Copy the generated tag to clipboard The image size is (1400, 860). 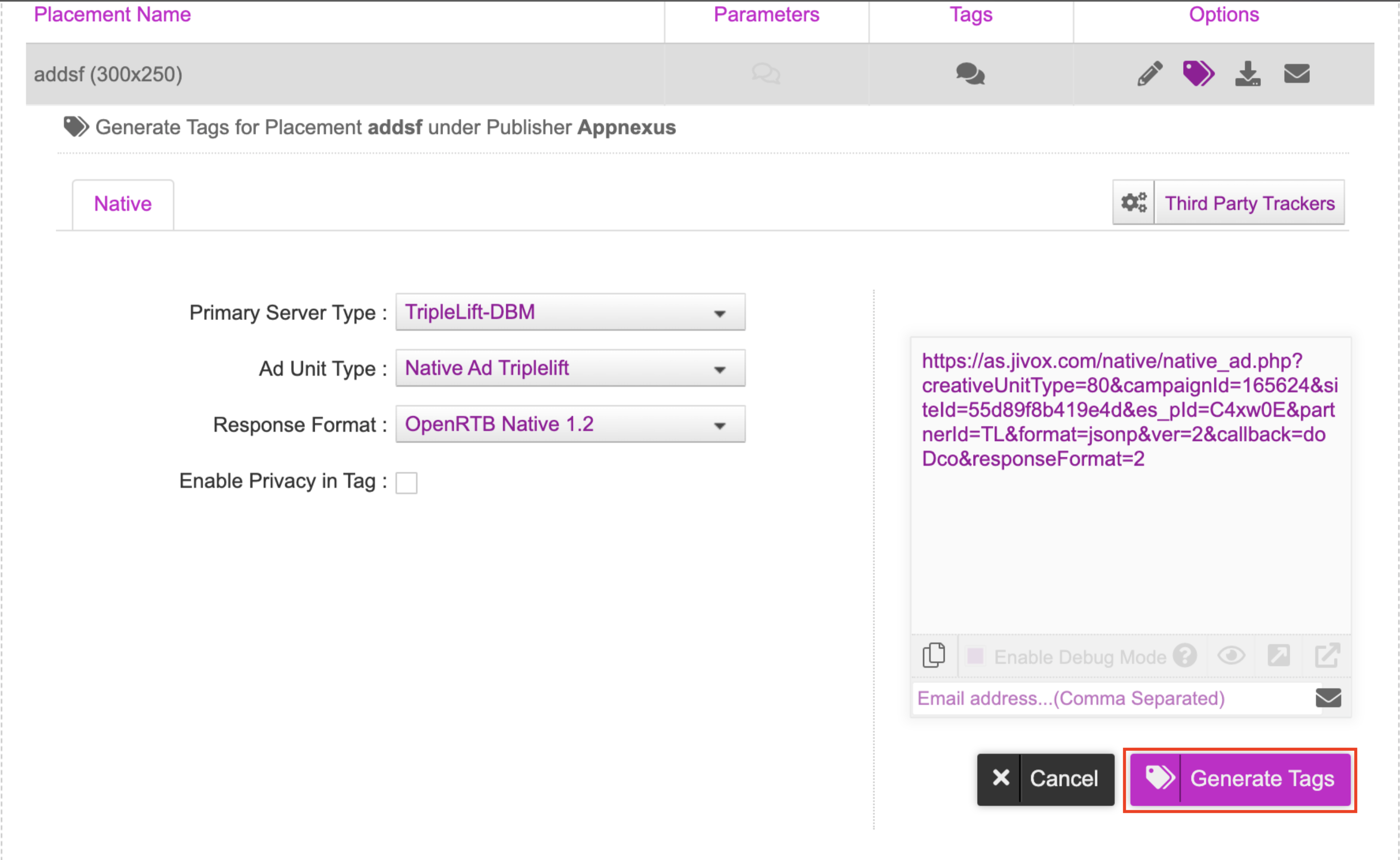click(x=933, y=656)
